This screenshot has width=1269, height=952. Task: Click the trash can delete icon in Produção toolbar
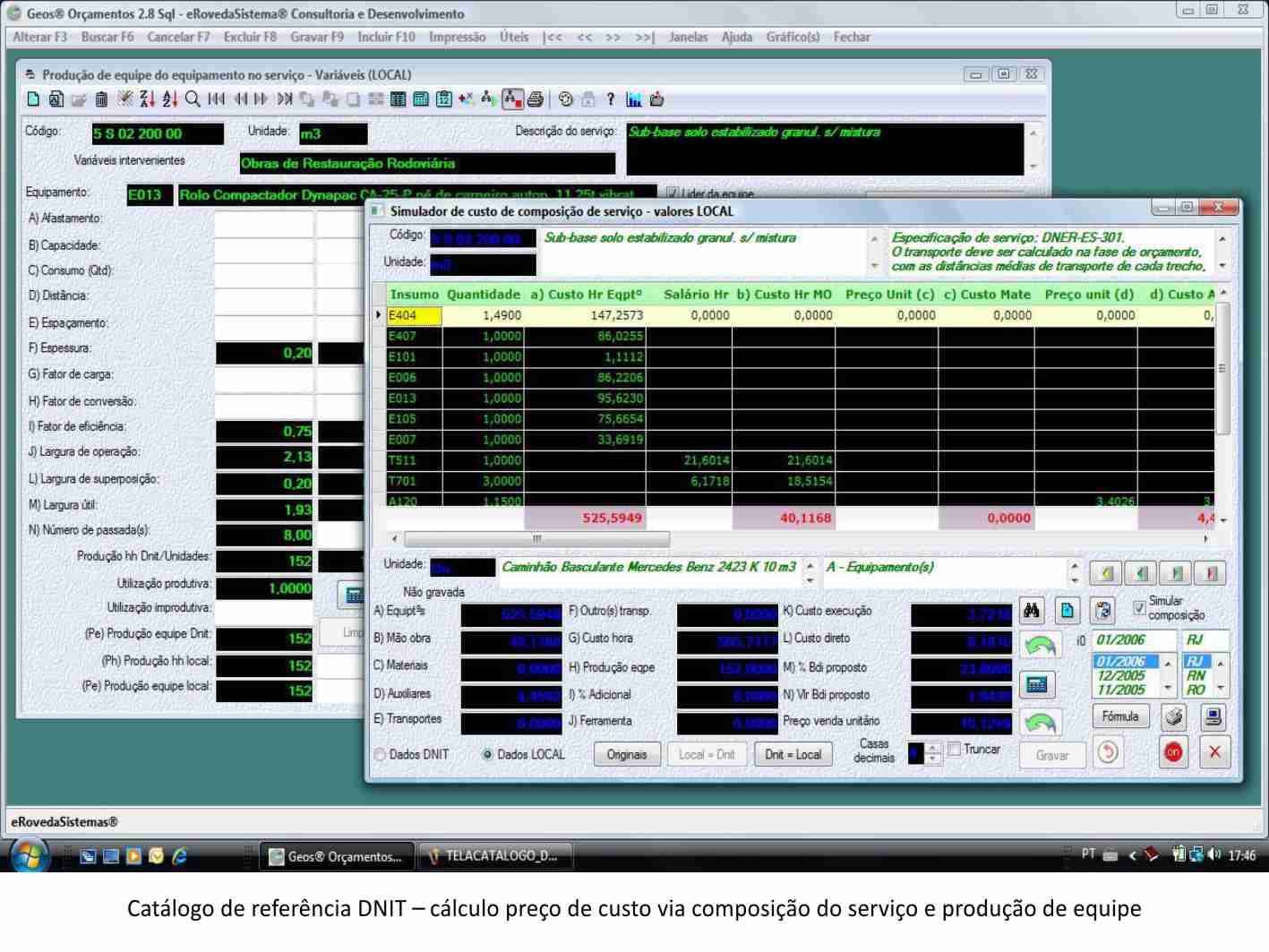pyautogui.click(x=101, y=99)
